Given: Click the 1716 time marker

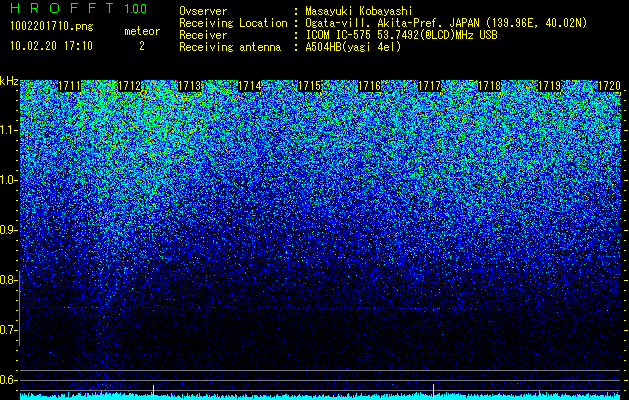Looking at the screenshot, I should (x=369, y=86).
